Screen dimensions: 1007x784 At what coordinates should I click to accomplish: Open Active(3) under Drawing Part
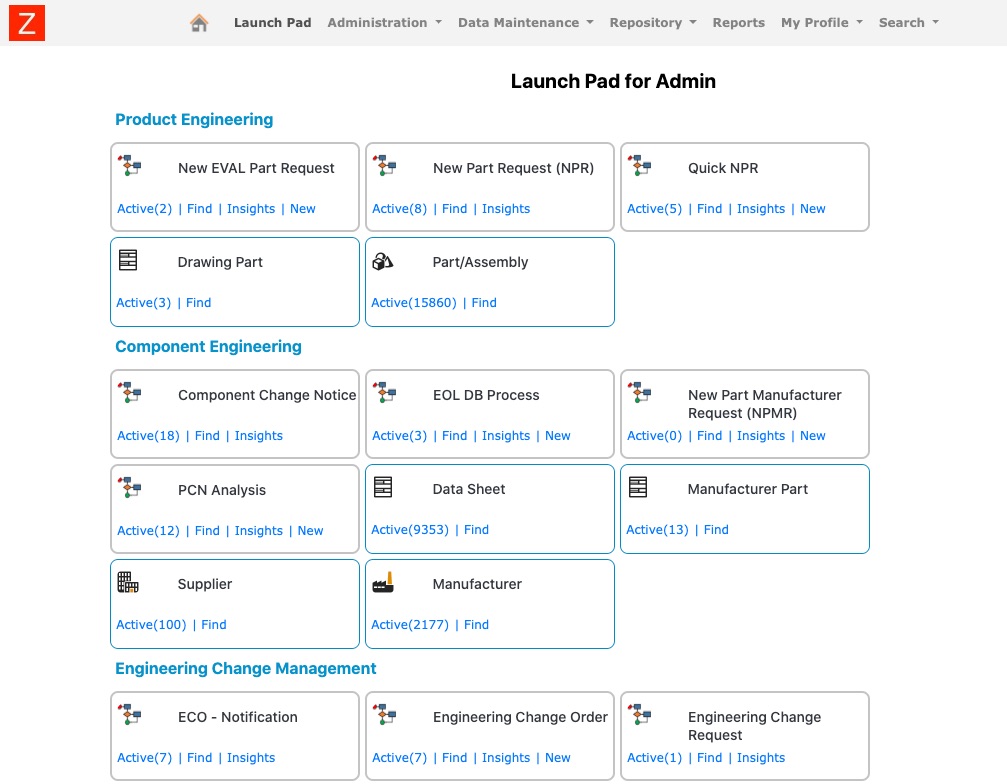144,302
